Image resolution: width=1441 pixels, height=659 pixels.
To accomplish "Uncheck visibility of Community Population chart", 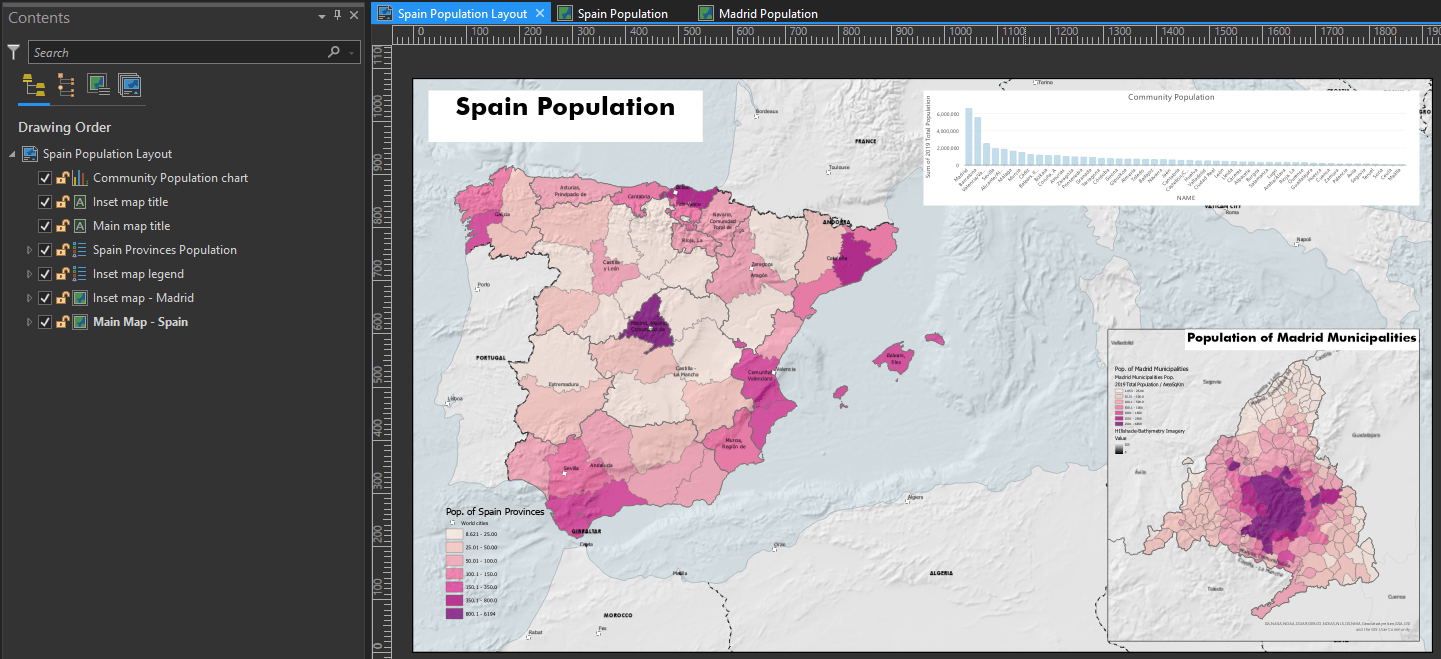I will tap(45, 177).
